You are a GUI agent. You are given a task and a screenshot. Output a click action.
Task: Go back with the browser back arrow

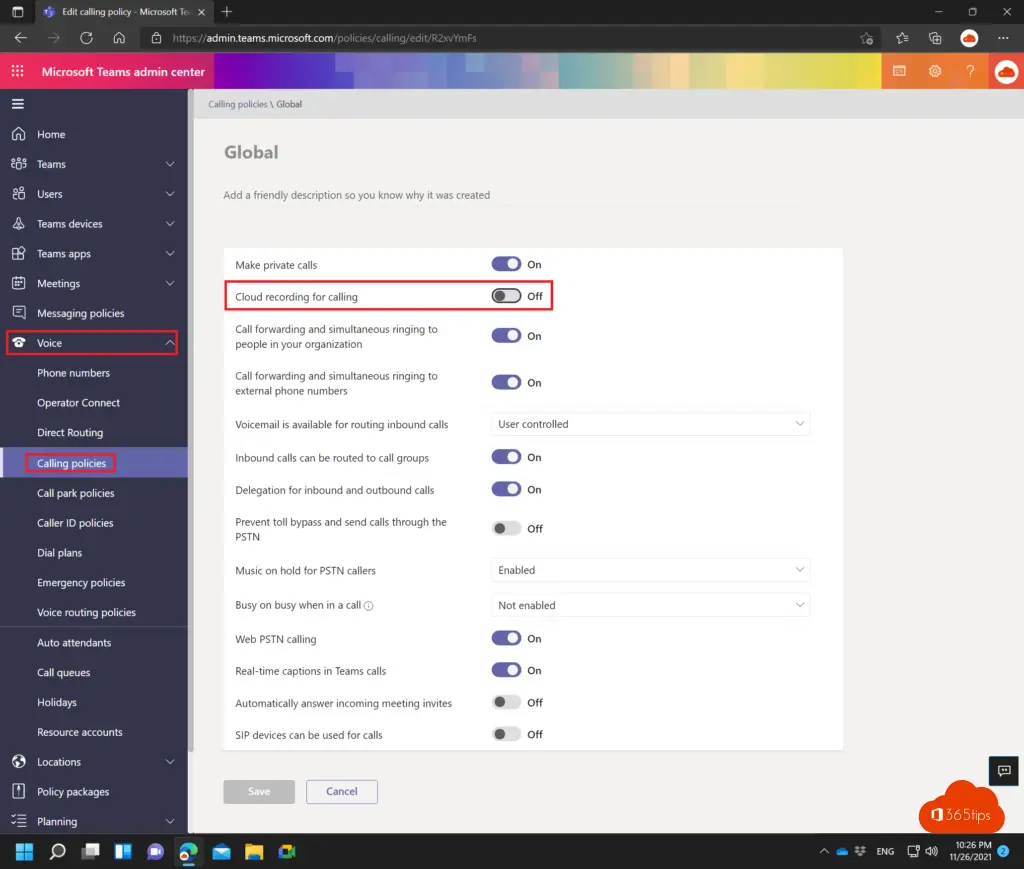(20, 38)
